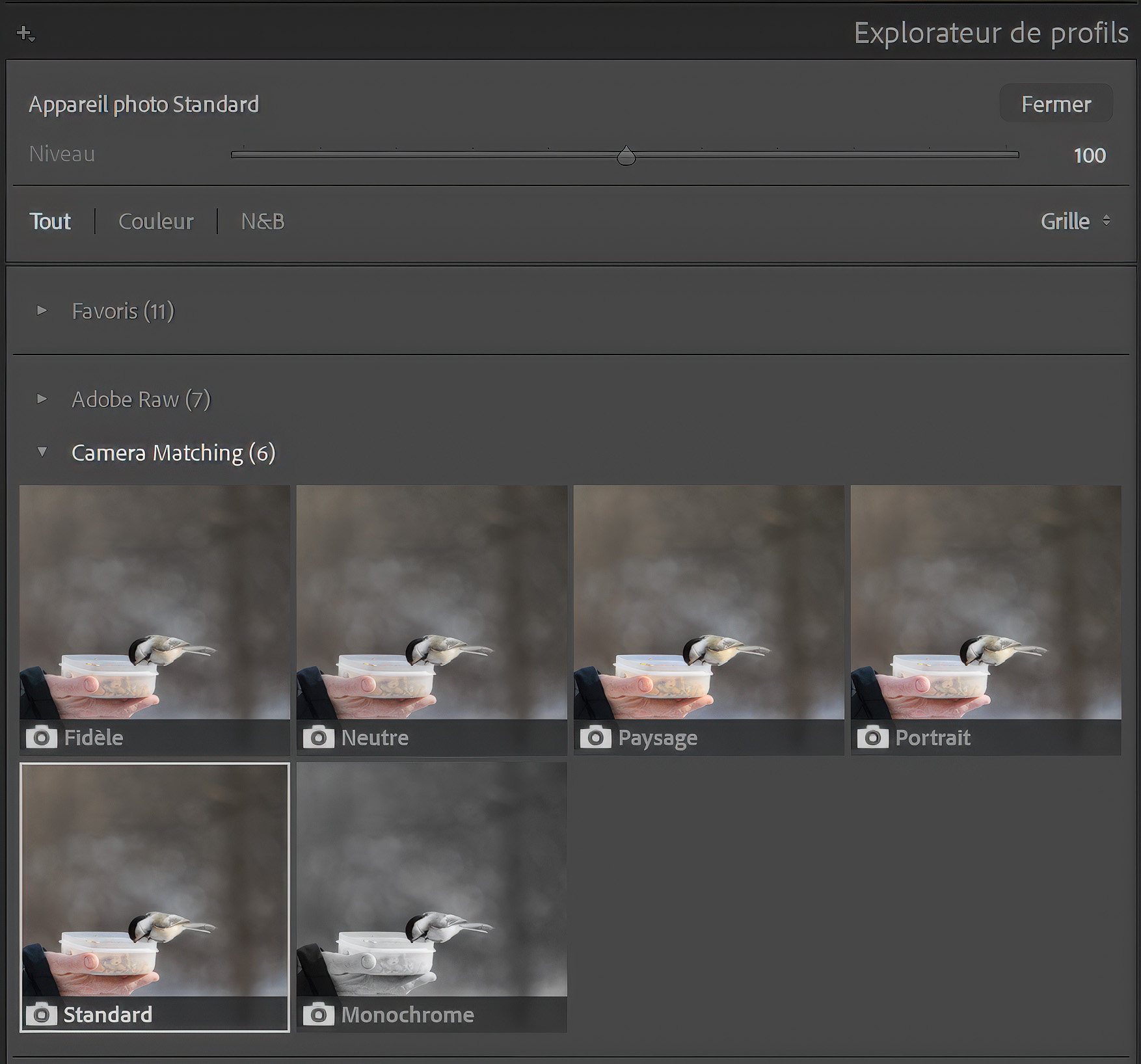Click the sort arrows next to Grille

click(1106, 221)
